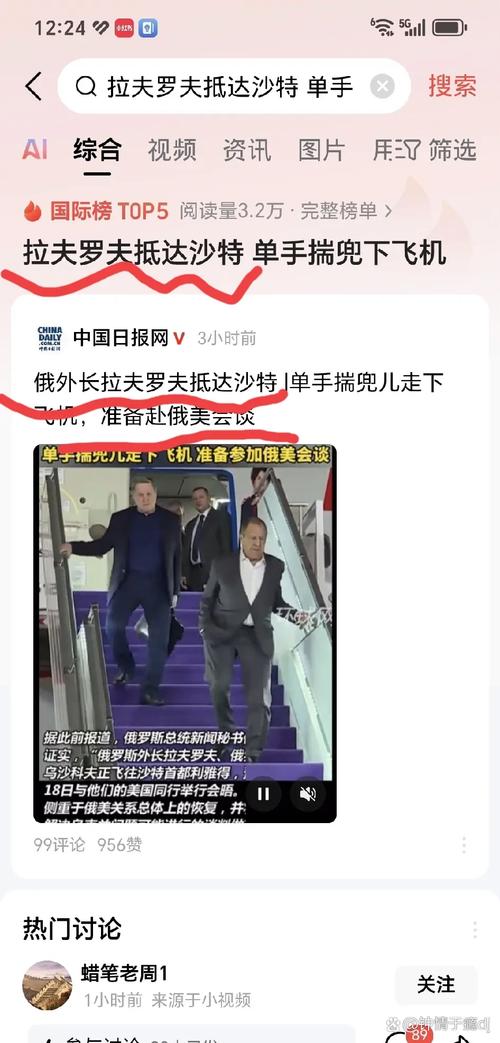Tap the back arrow icon

[33, 86]
